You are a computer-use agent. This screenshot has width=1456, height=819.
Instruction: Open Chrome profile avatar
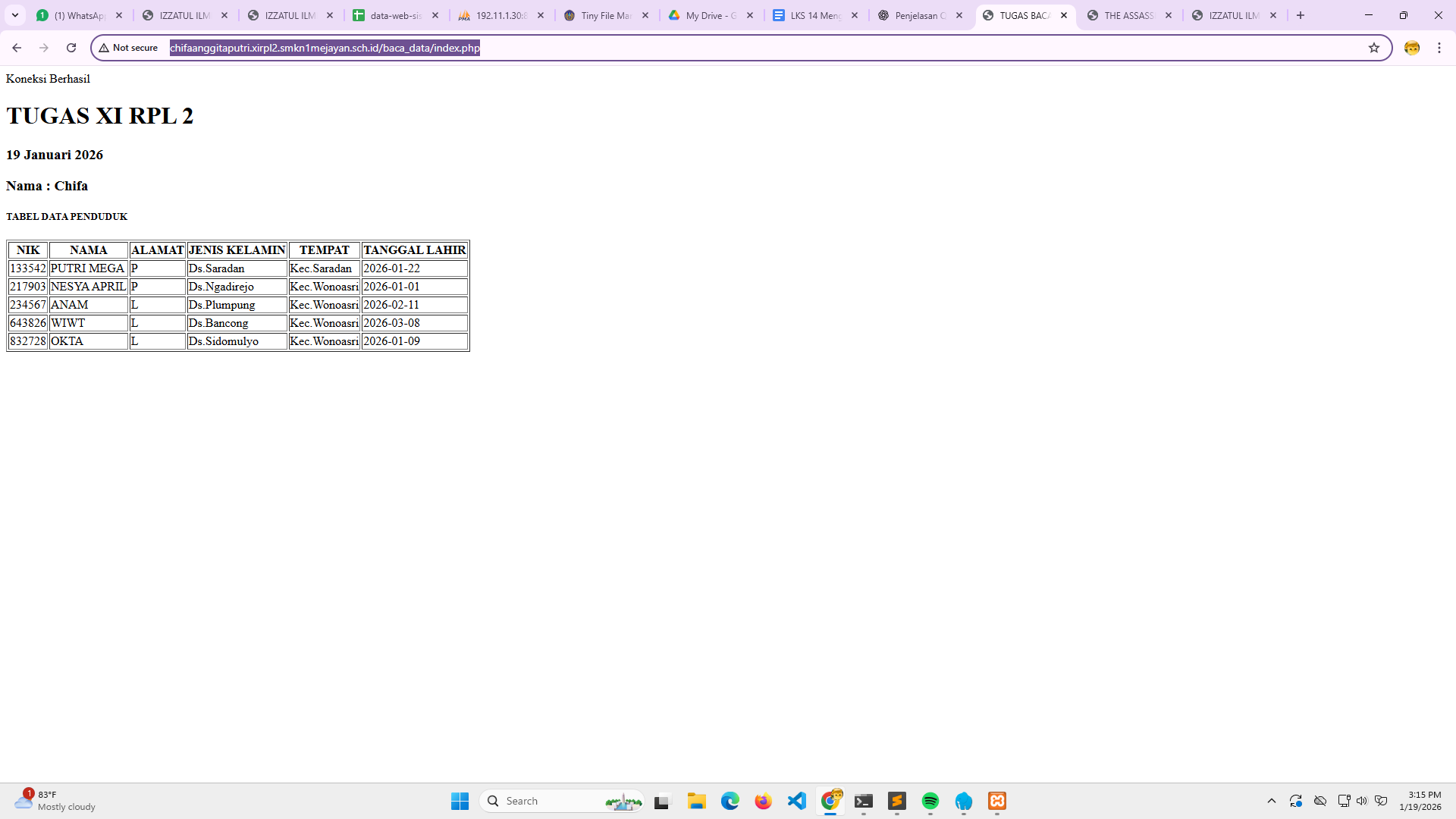(1411, 48)
